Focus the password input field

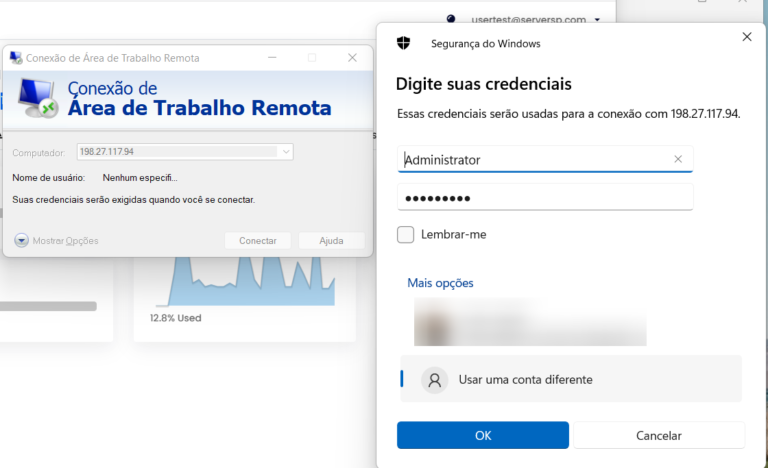[x=545, y=197]
